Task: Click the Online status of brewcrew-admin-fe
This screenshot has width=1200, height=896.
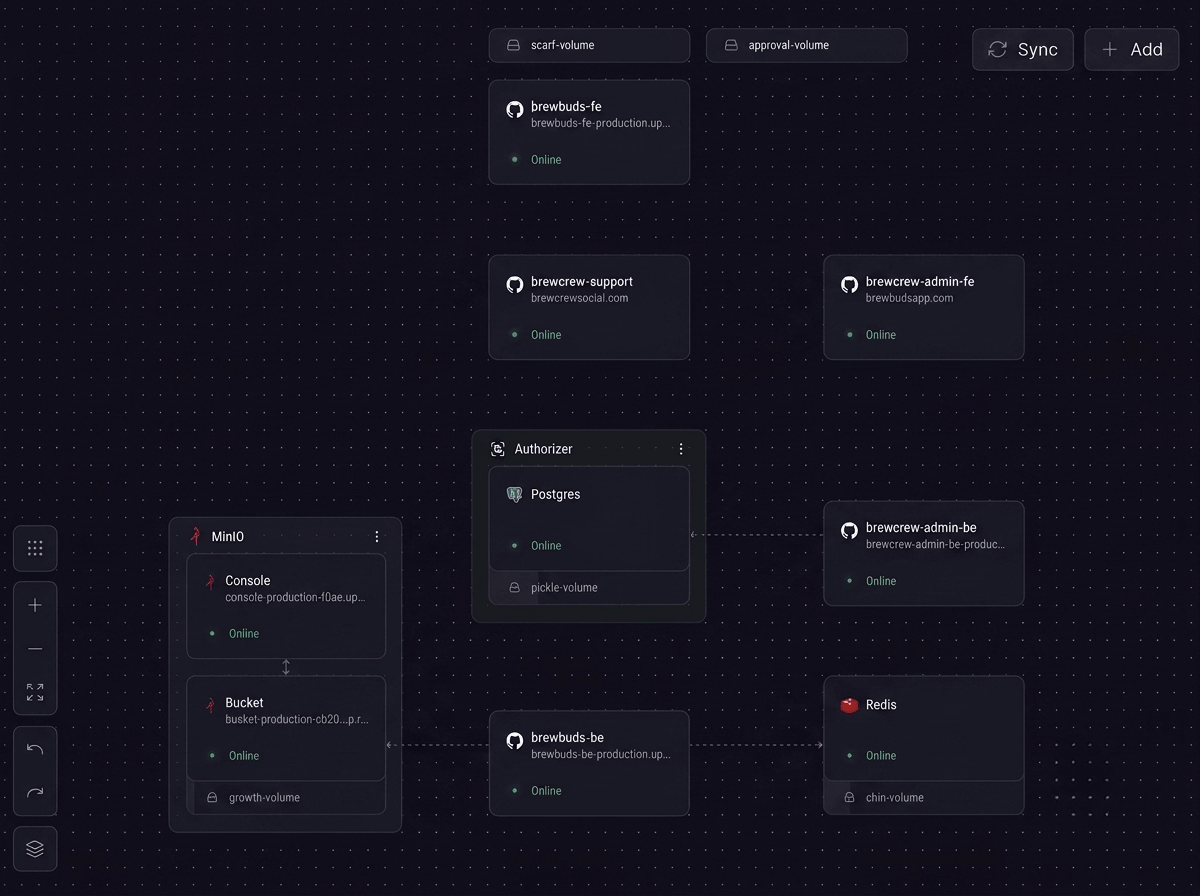Action: pyautogui.click(x=881, y=335)
